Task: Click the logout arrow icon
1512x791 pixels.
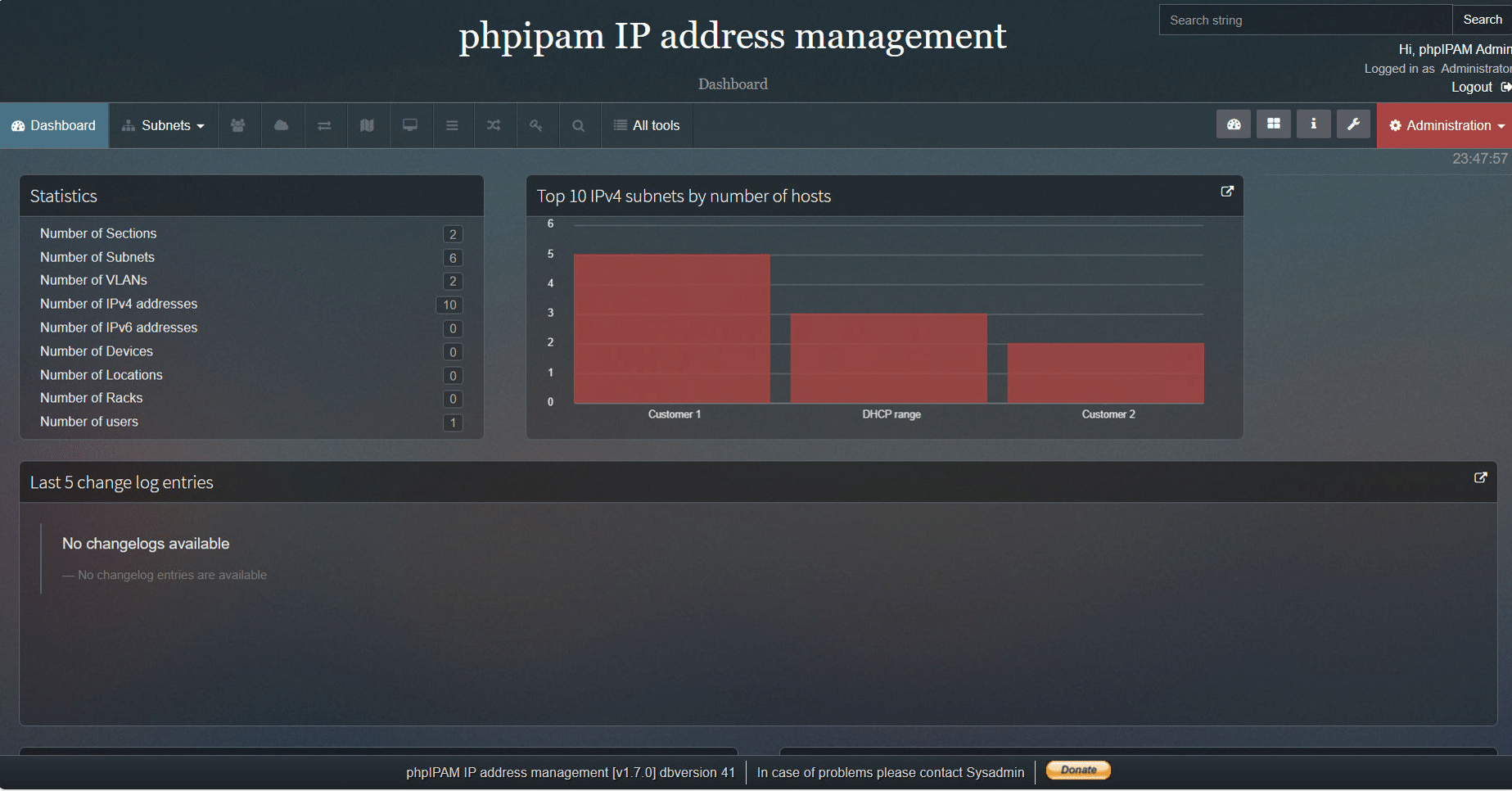Action: [1505, 87]
